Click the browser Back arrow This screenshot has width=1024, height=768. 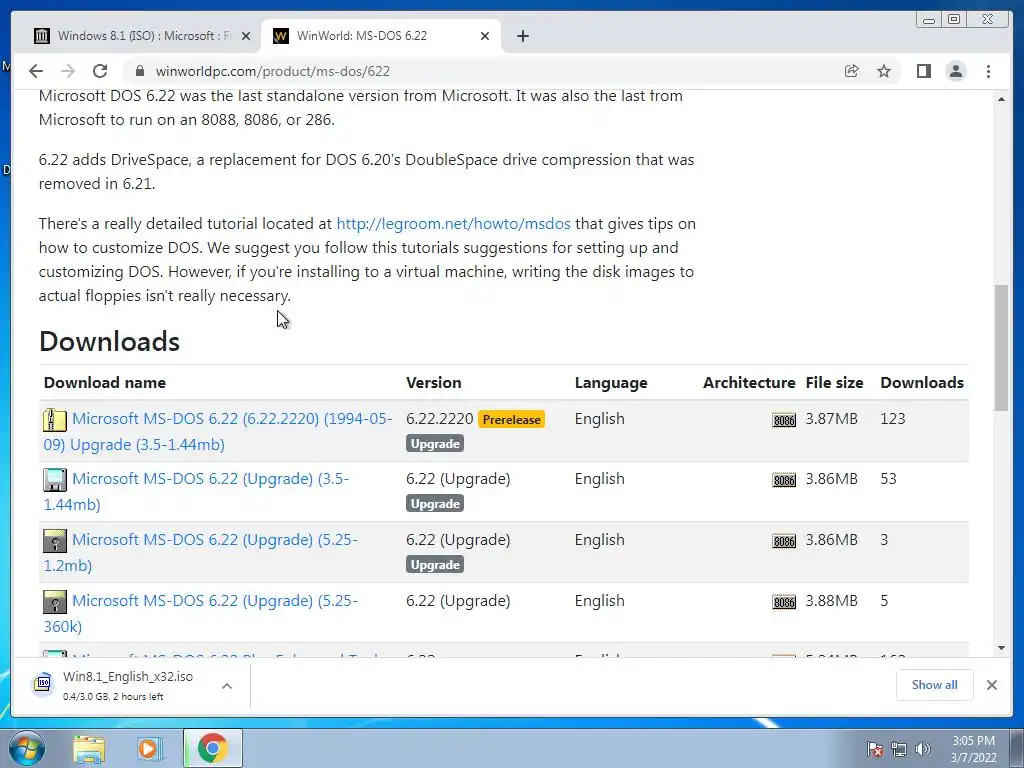point(36,71)
